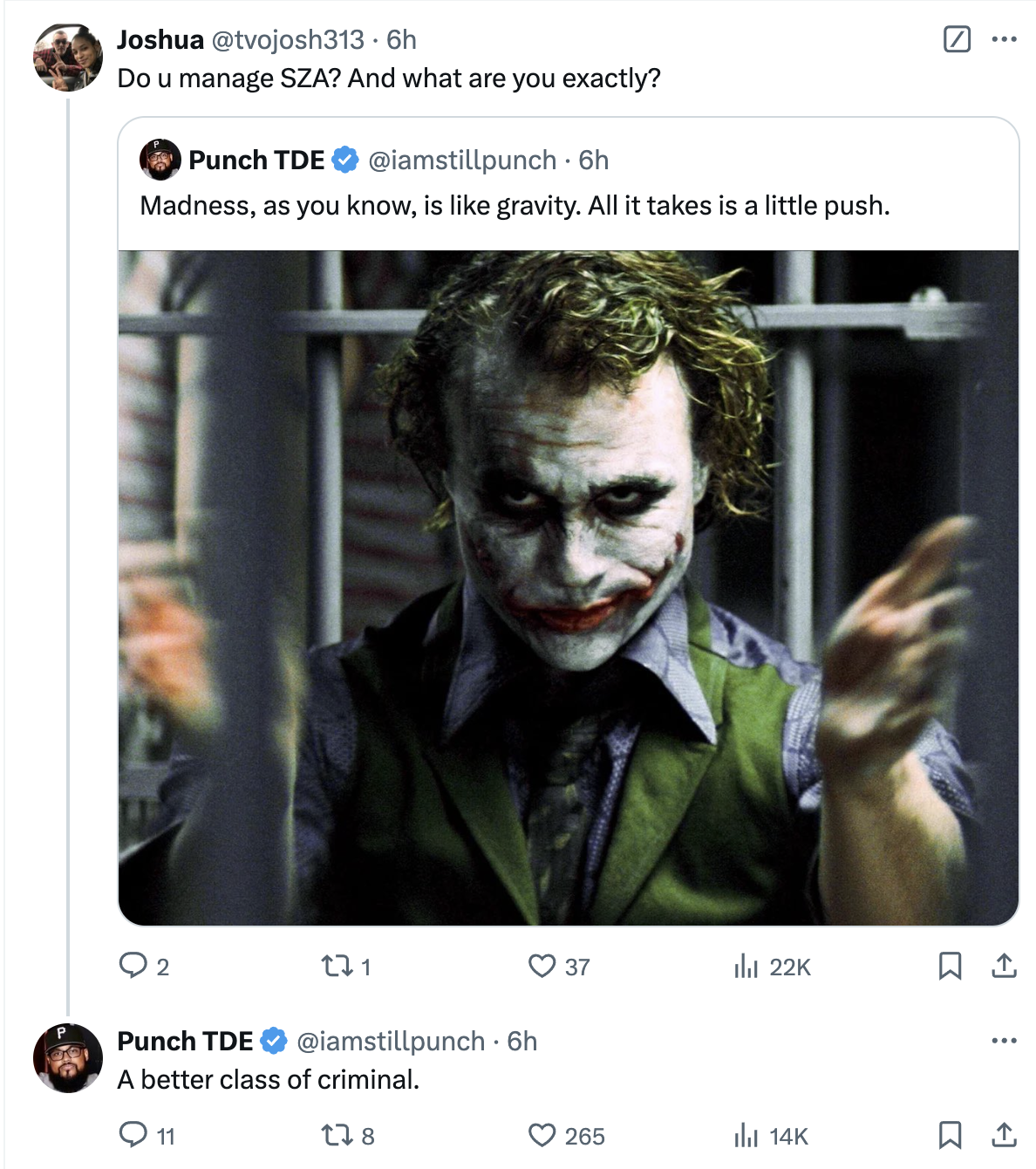1036x1169 pixels.
Task: Open more options on Joshua's tweet
Action: point(1004,39)
